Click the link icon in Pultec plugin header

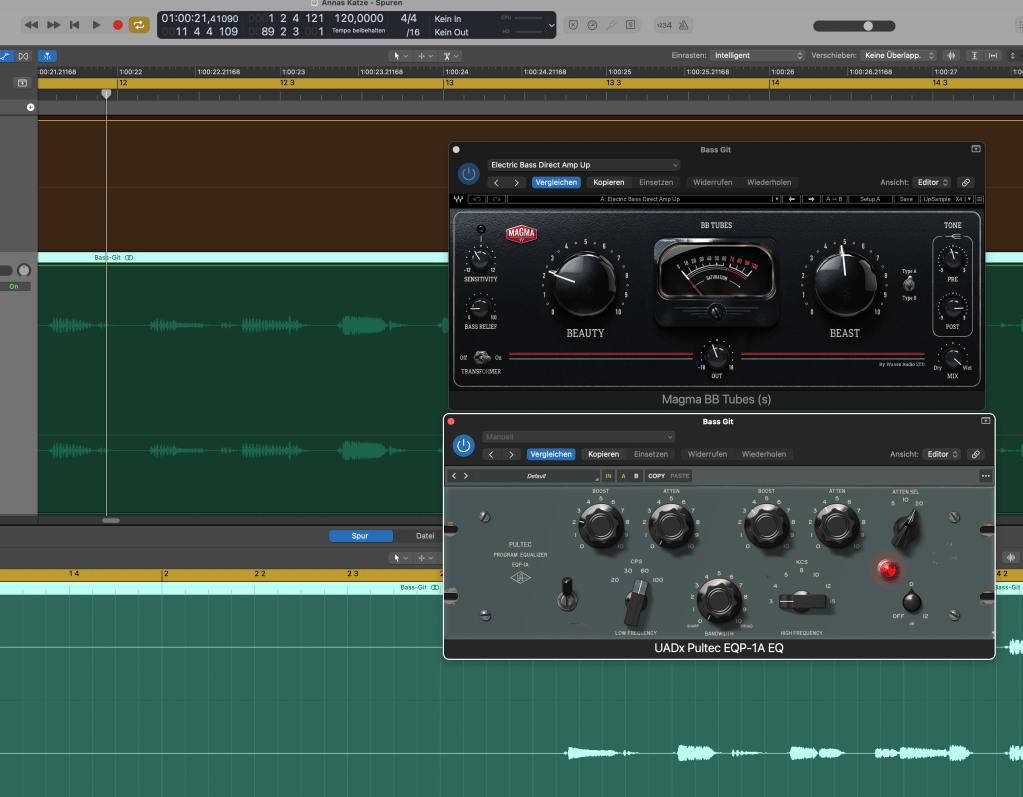coord(975,454)
